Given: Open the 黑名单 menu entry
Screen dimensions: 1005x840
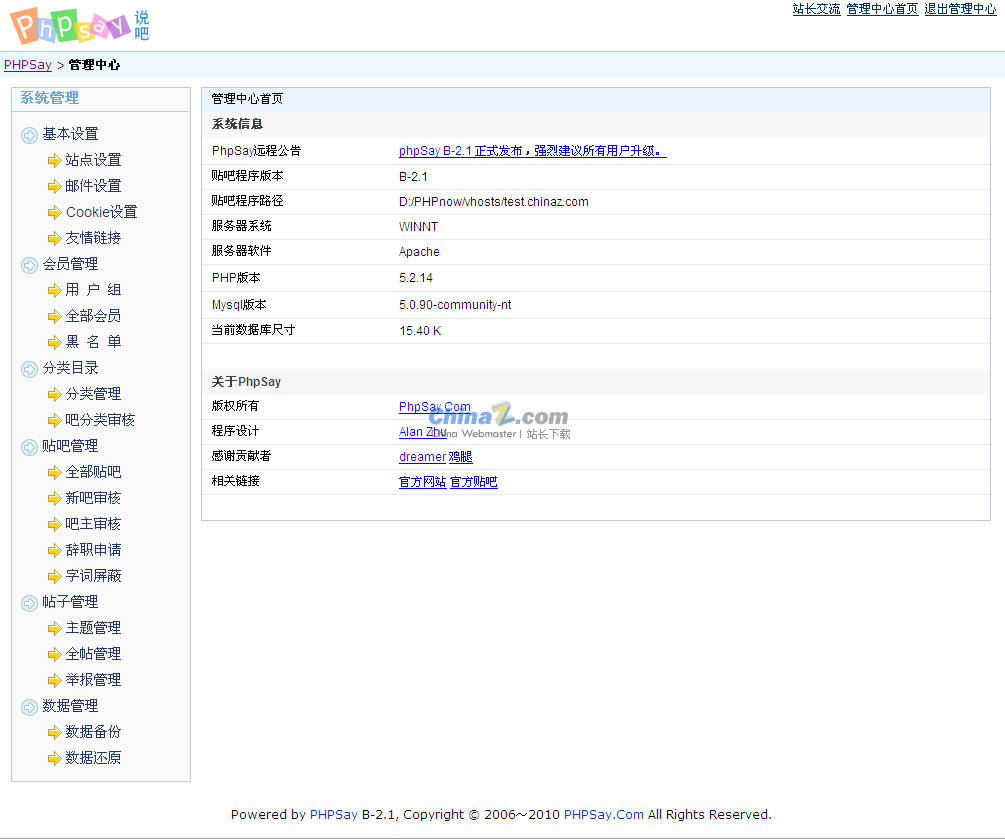Looking at the screenshot, I should (93, 342).
